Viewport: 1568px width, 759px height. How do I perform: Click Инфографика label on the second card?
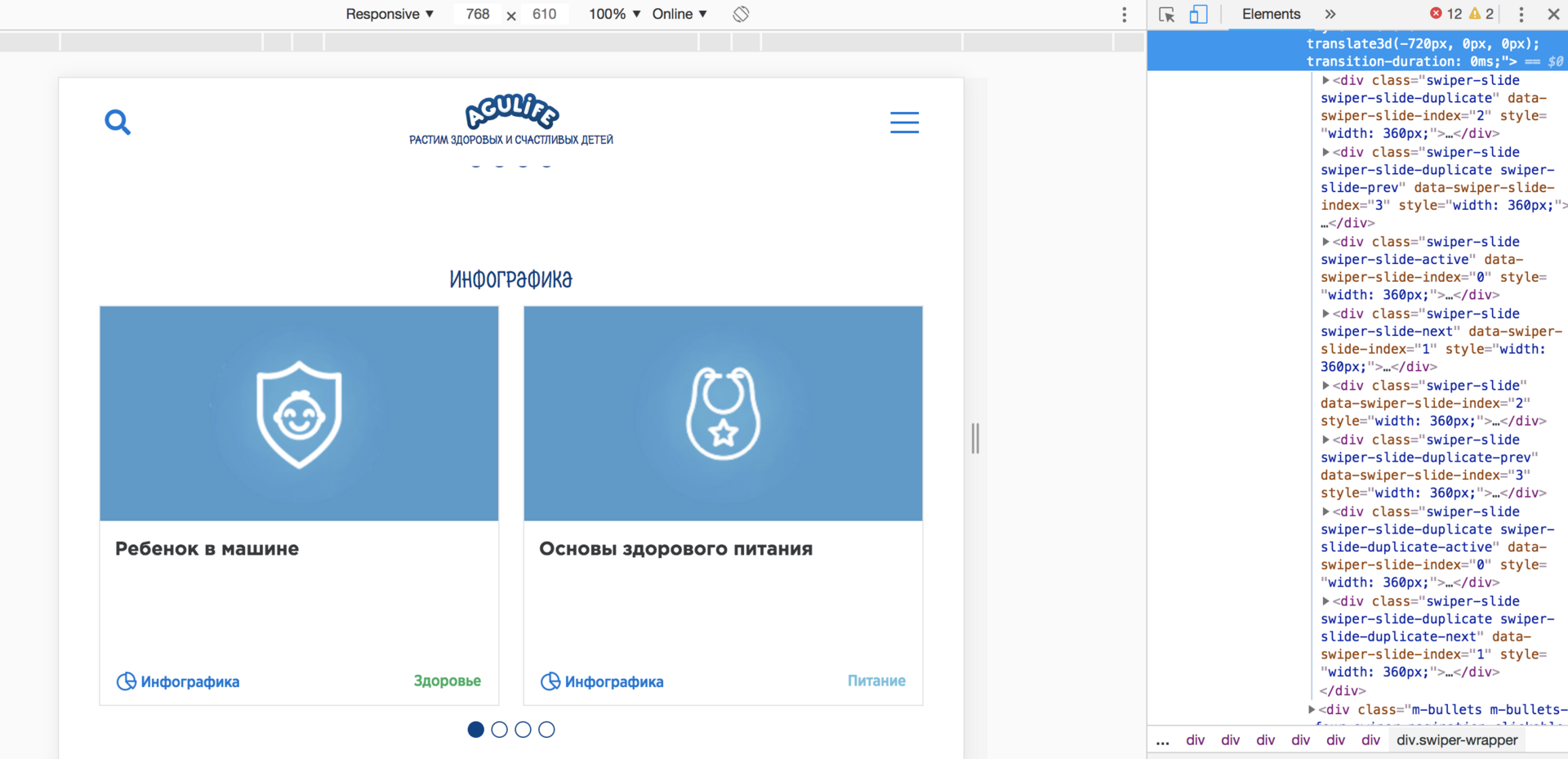614,681
